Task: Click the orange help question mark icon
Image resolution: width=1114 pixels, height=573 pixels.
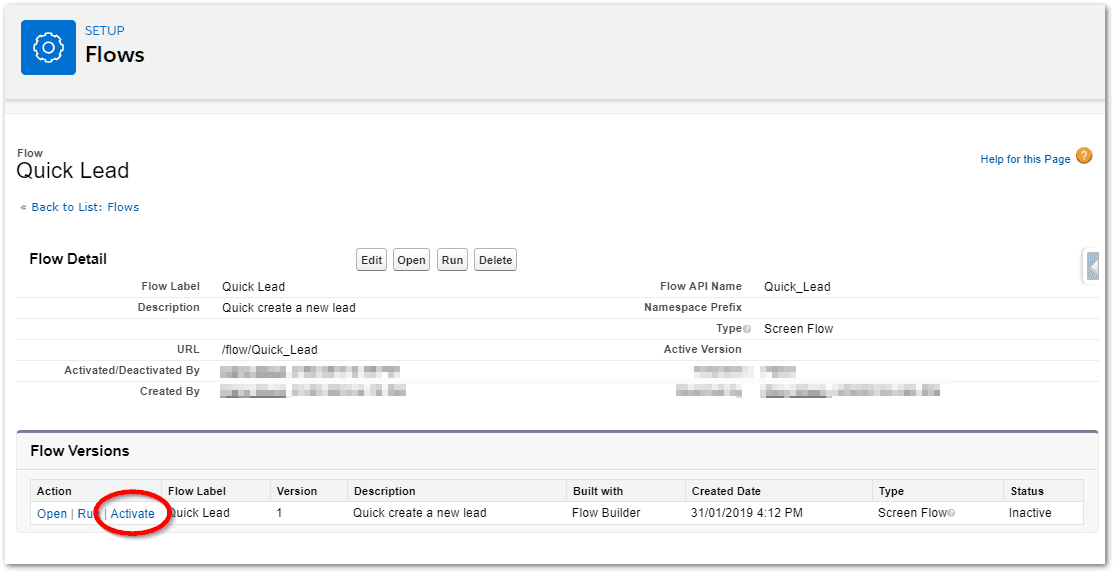Action: [1084, 156]
